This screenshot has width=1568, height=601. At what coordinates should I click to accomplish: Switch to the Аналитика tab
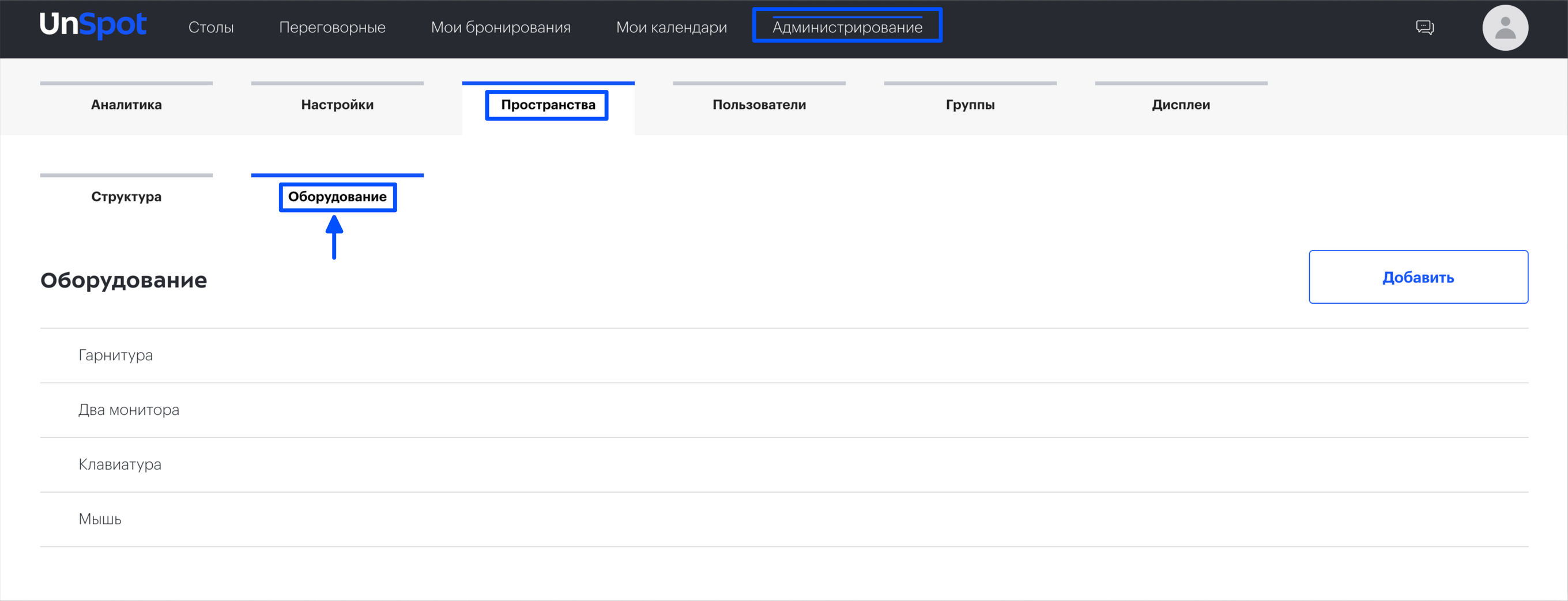(x=126, y=105)
